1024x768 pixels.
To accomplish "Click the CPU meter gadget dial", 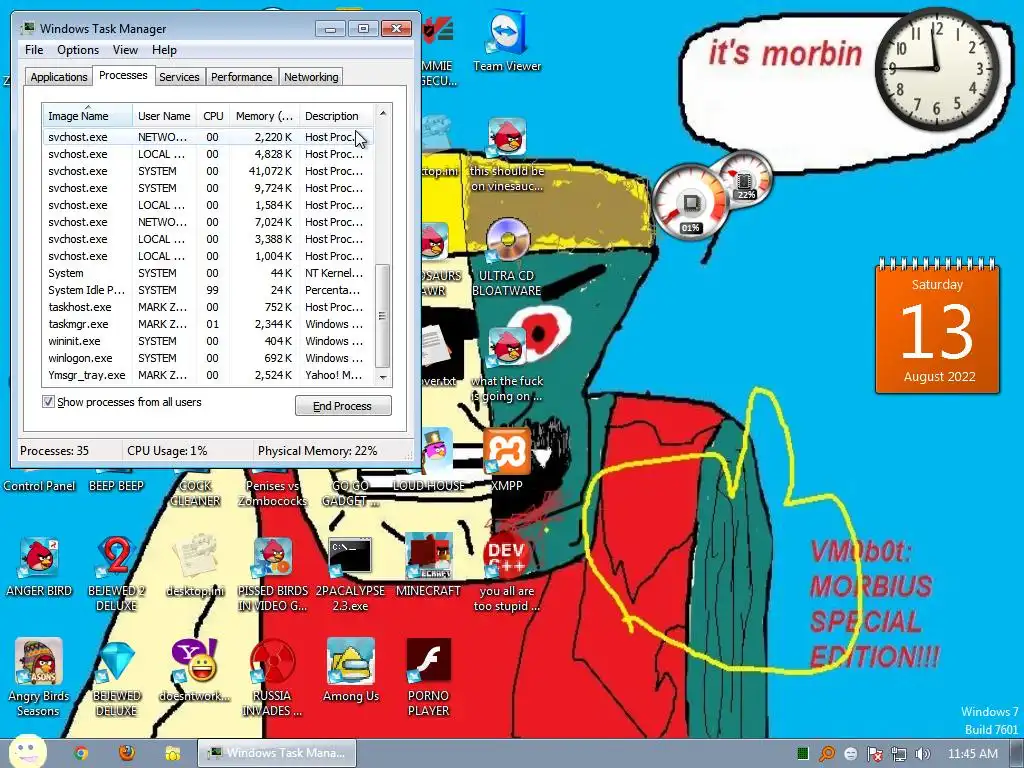I will (x=690, y=204).
